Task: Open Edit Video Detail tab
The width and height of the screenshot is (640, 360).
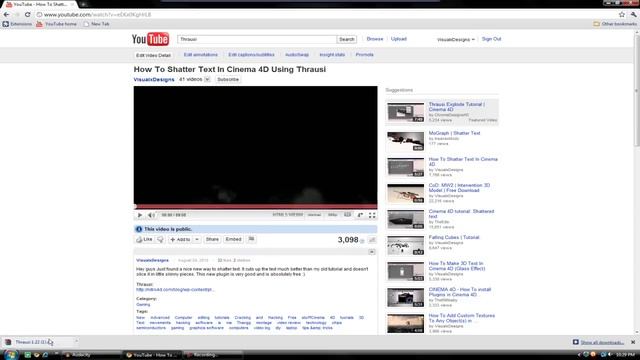Action: pos(153,55)
